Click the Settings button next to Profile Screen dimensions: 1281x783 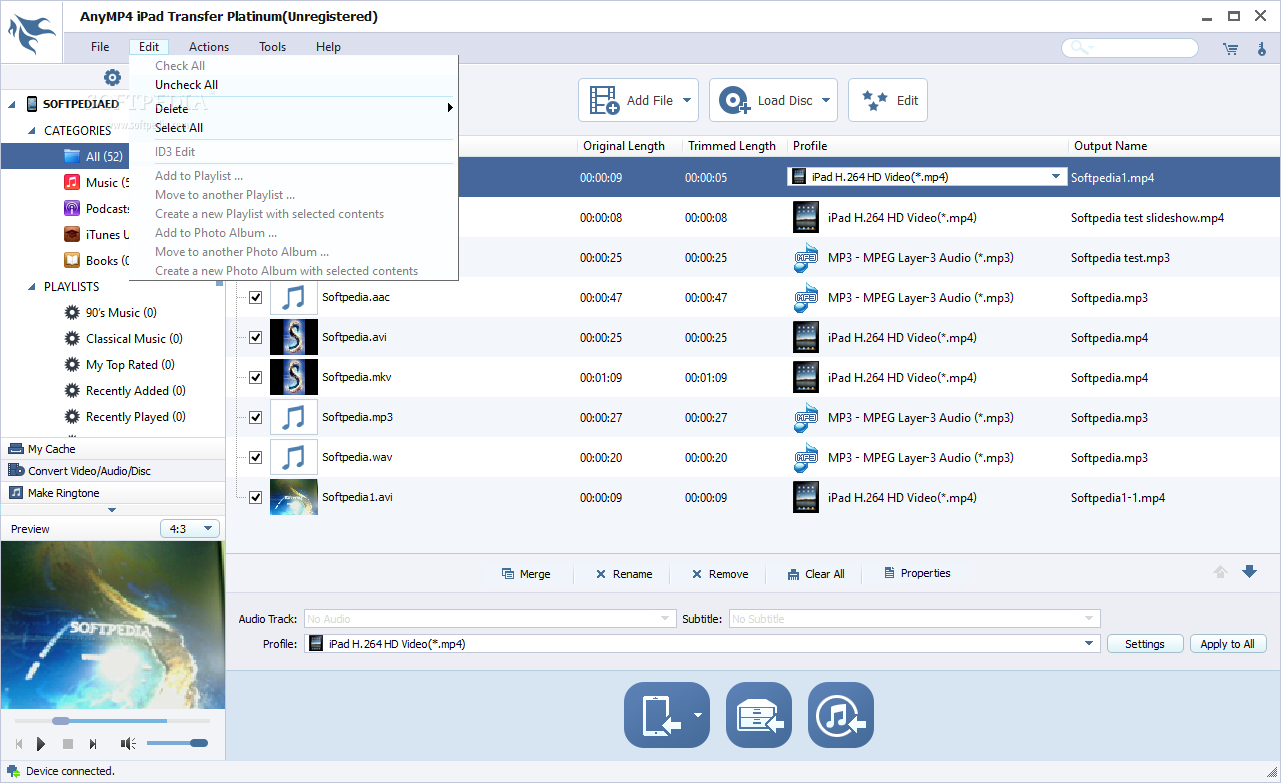(1145, 644)
